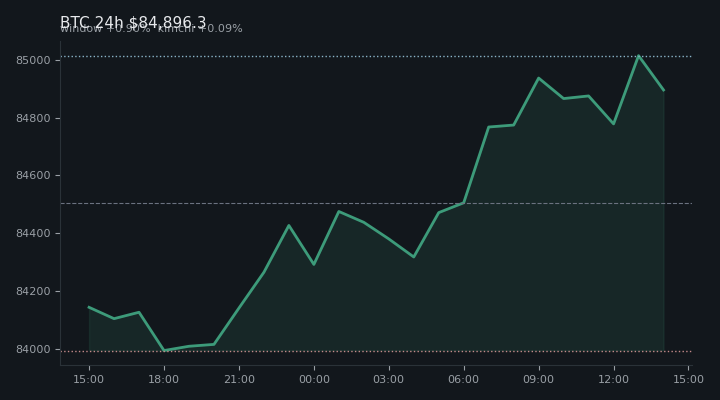Click the 03:00 x-axis label

tap(389, 379)
